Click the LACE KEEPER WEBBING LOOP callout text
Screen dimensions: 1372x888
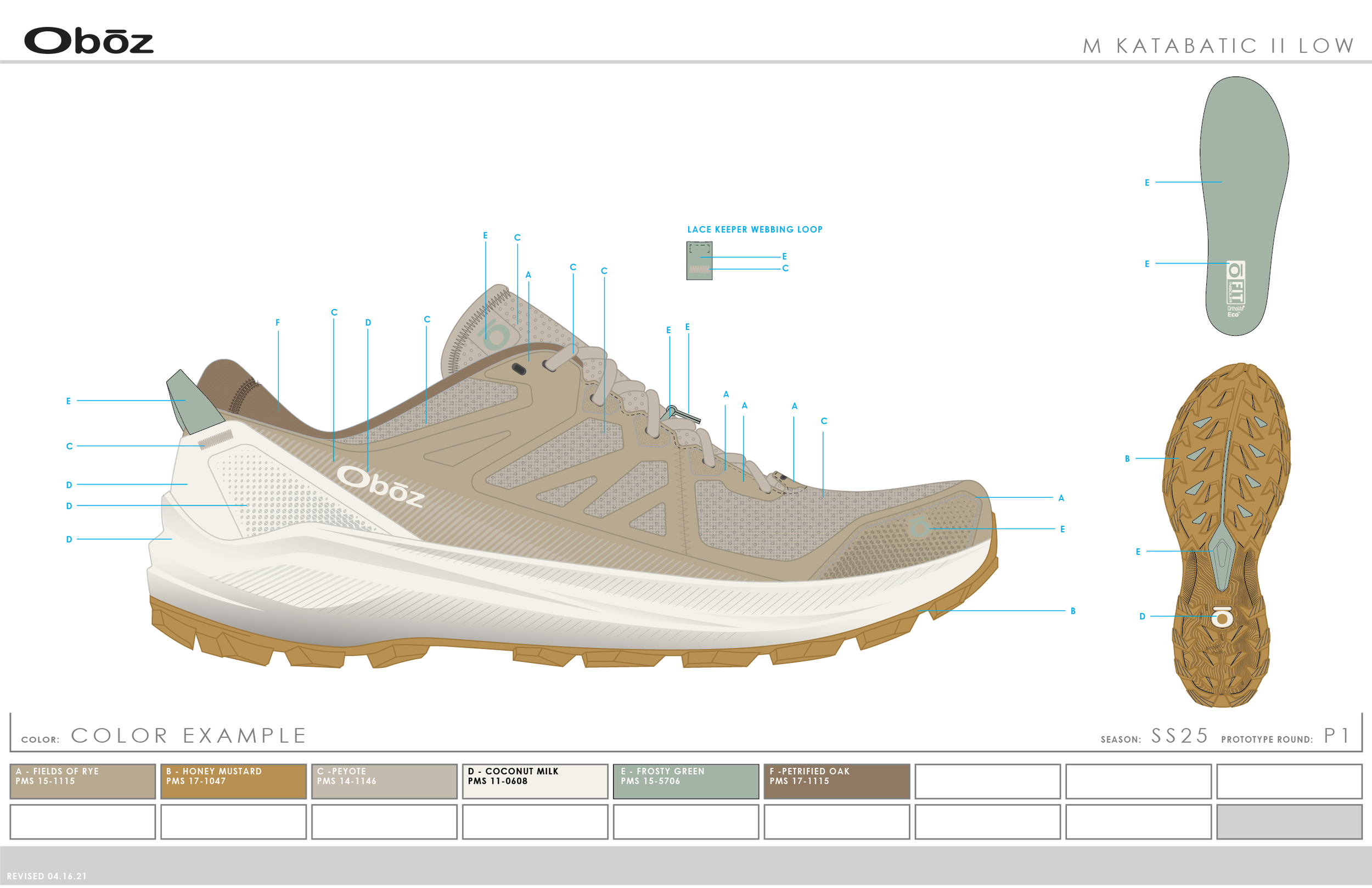click(755, 229)
